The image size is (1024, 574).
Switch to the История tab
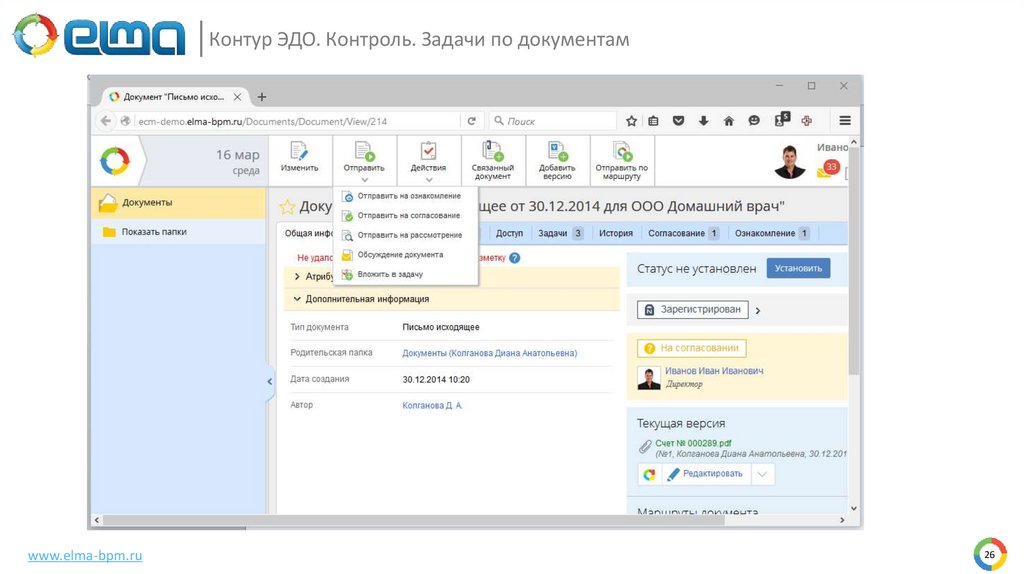pos(616,233)
